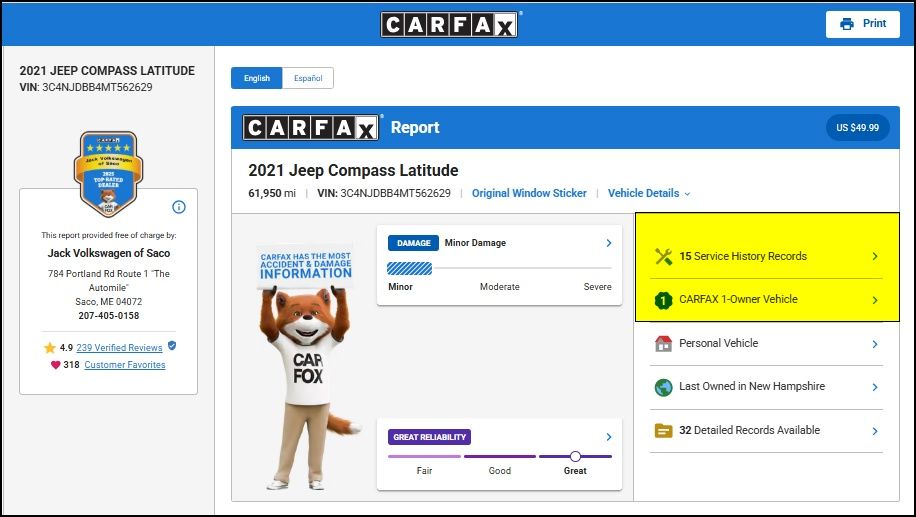Select 32 Detailed Records Available text
Viewport: 916px width, 517px height.
(750, 430)
